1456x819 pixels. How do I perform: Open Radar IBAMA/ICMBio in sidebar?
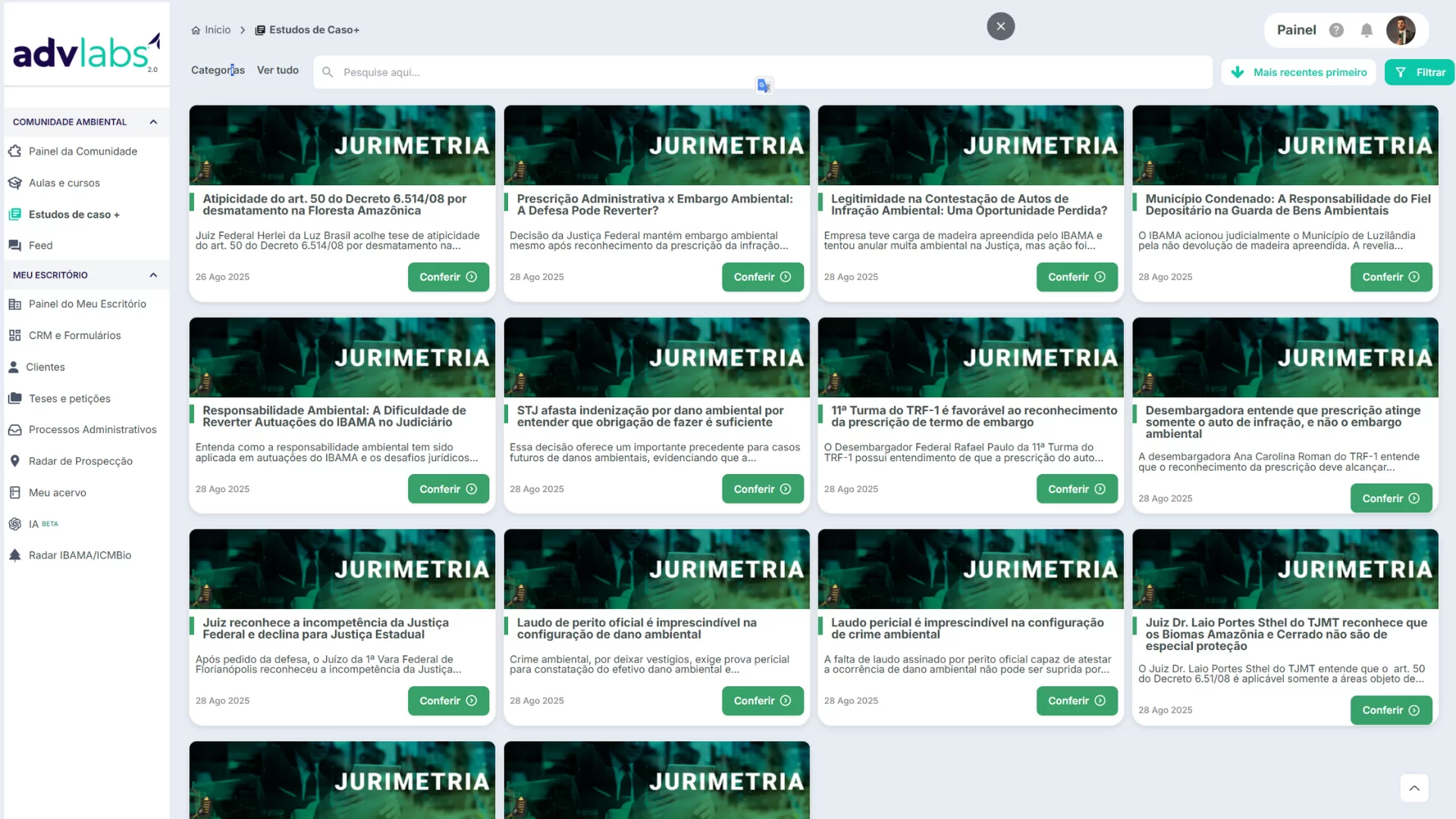click(x=80, y=555)
